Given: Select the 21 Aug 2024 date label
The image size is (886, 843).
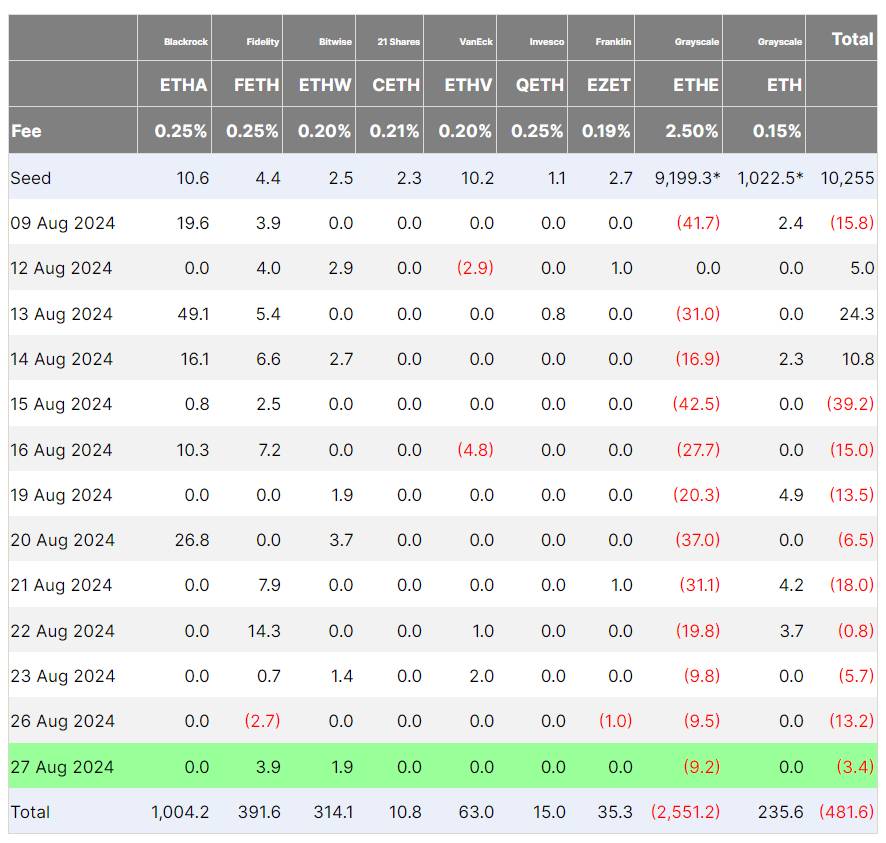Looking at the screenshot, I should coord(61,585).
